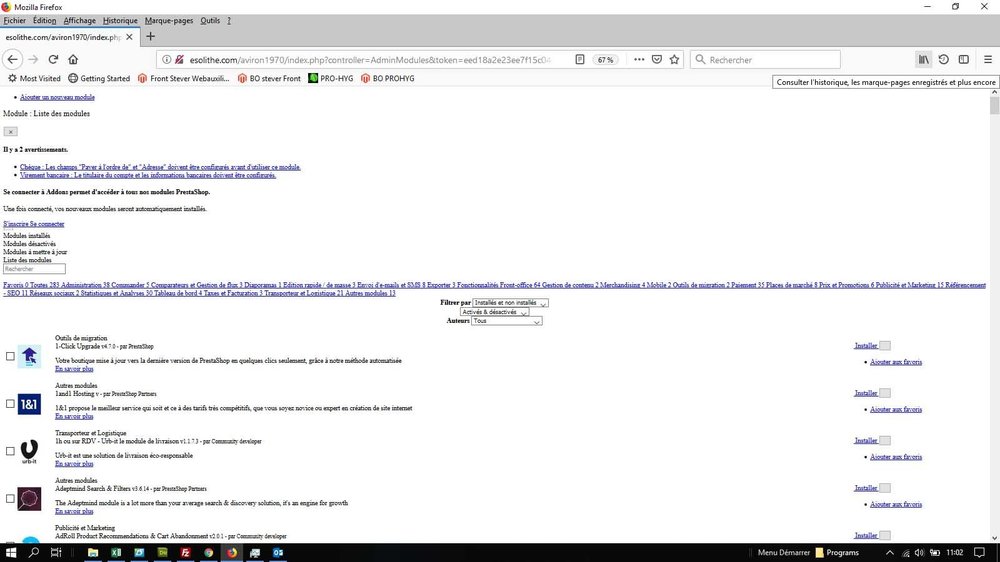Screen dimensions: 1000x562
Task: Close the esolithe.com tab
Action: tap(129, 37)
